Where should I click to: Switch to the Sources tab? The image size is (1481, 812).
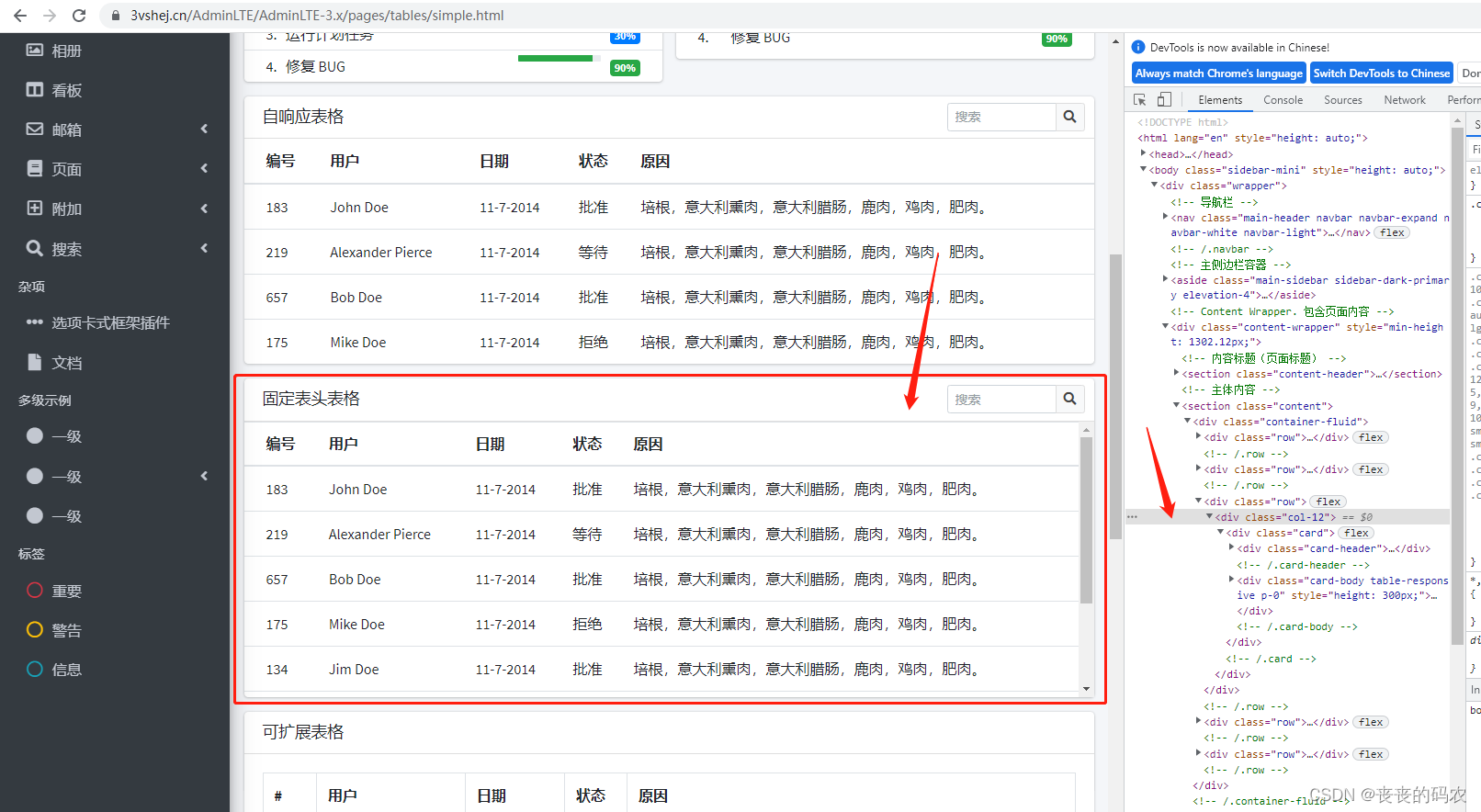coord(1343,100)
